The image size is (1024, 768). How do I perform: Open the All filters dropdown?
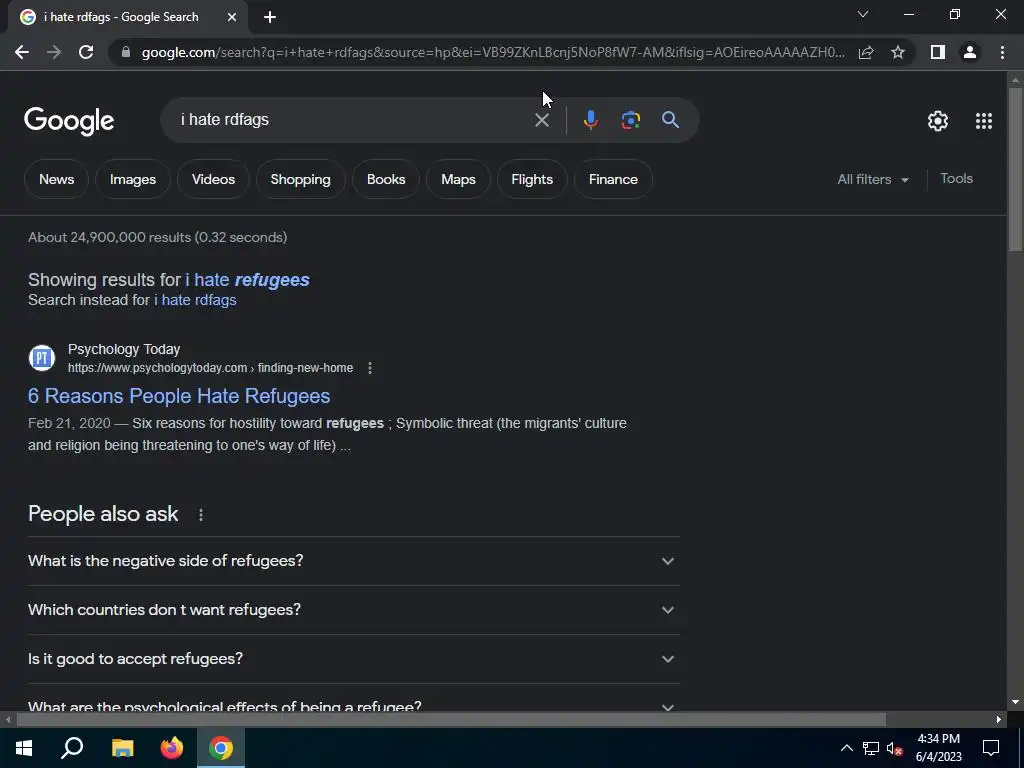[x=872, y=180]
